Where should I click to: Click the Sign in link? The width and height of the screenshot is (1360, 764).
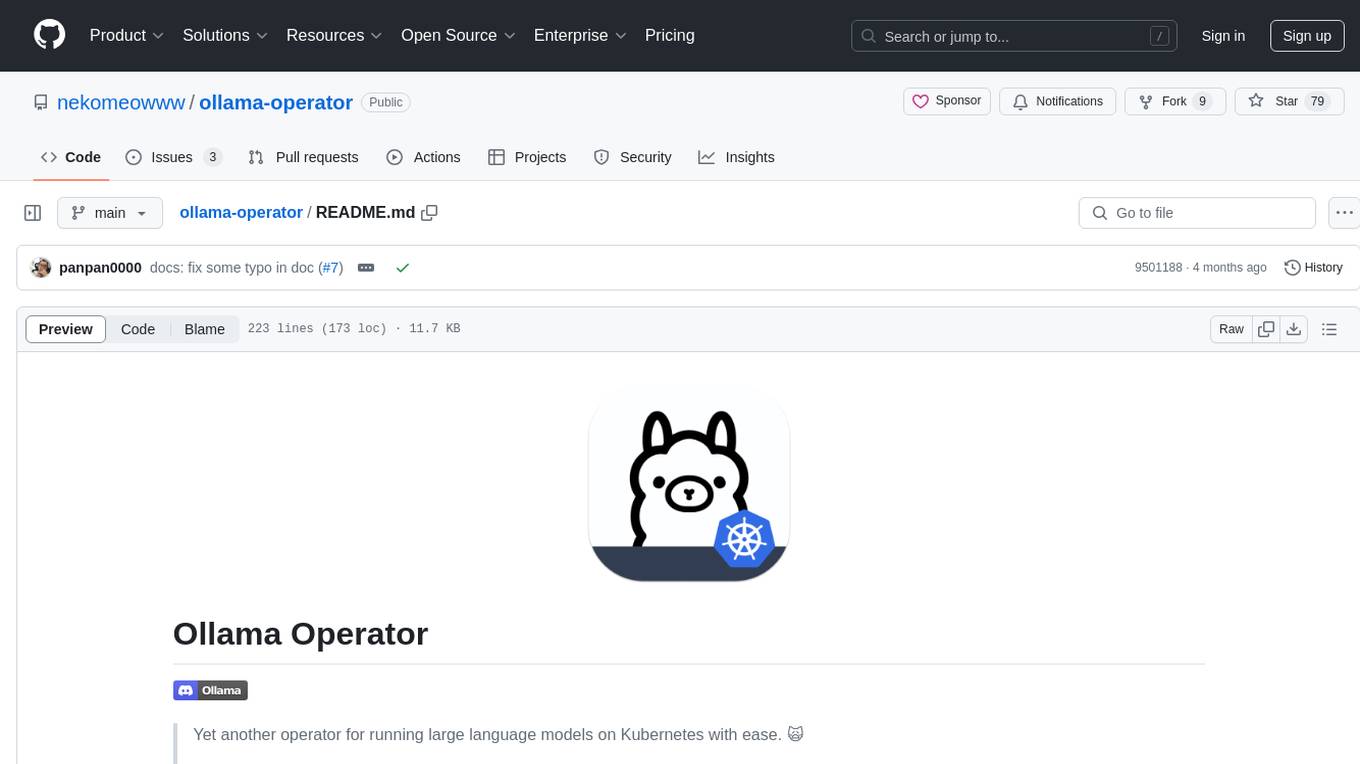1223,35
